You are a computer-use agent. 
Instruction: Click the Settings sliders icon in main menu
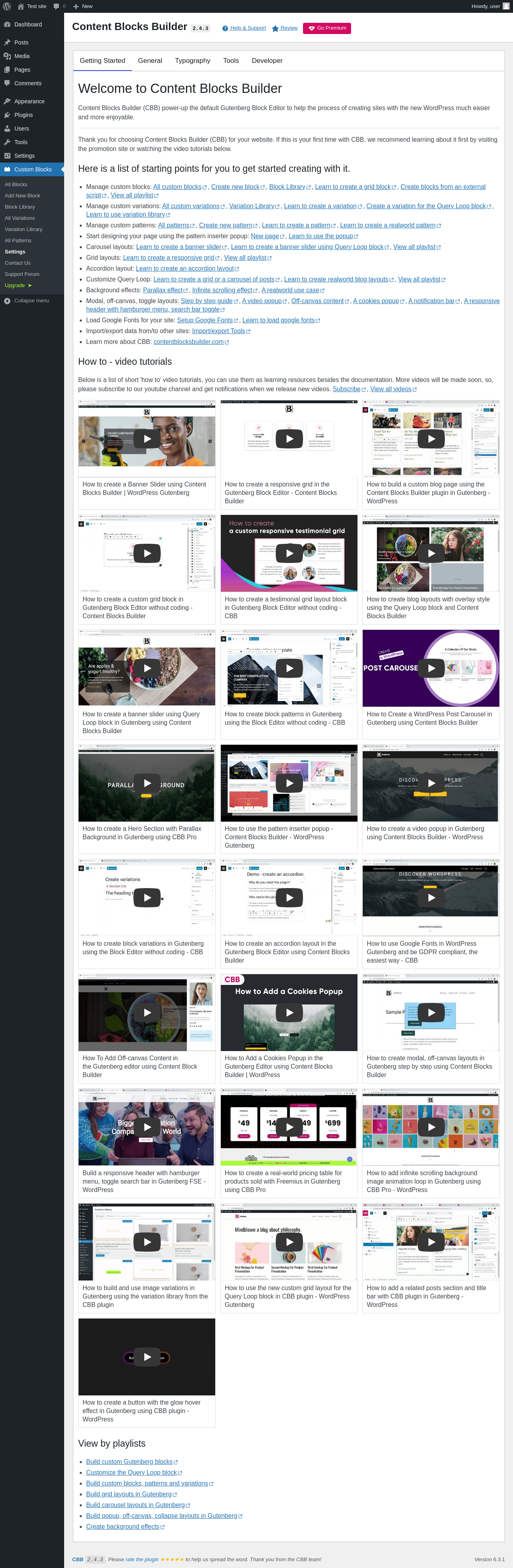coord(7,156)
